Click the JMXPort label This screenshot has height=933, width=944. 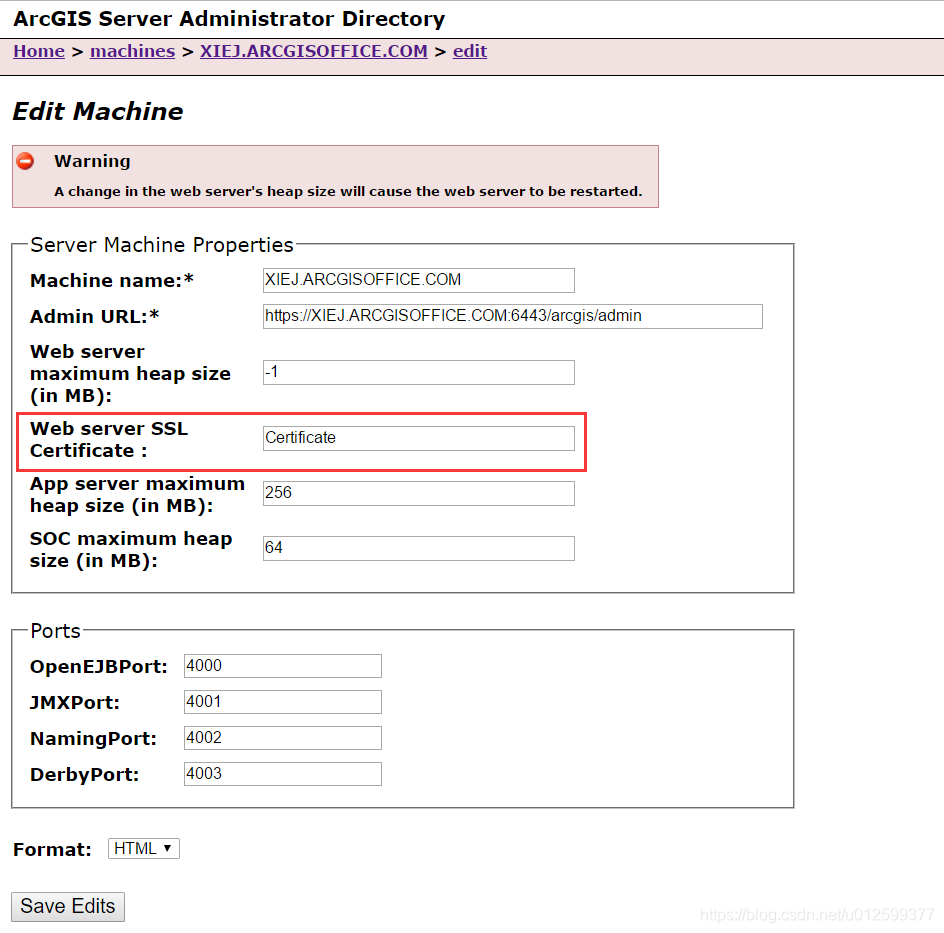(75, 702)
